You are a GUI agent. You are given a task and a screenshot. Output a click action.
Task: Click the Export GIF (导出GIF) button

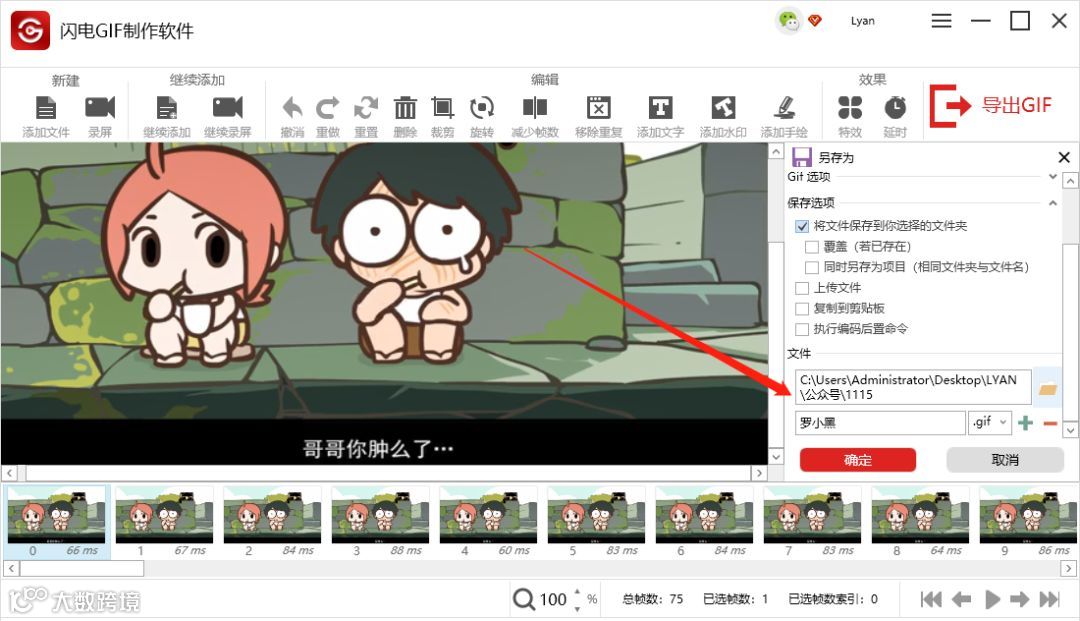coord(990,105)
